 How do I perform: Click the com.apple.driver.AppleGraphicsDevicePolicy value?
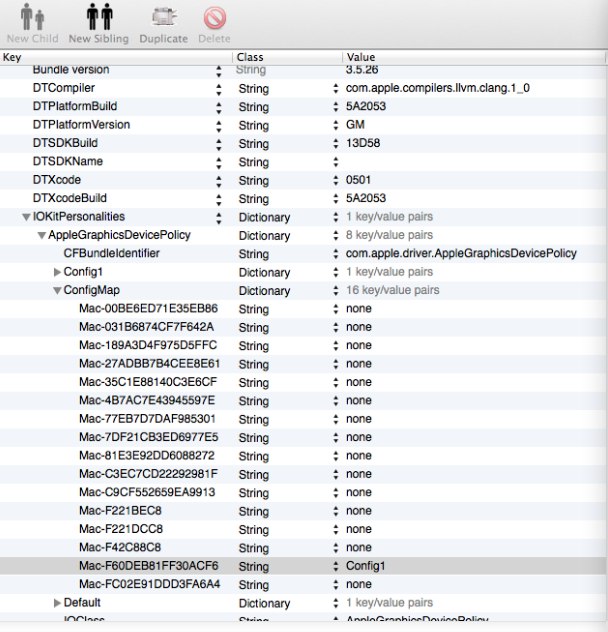[x=461, y=254]
